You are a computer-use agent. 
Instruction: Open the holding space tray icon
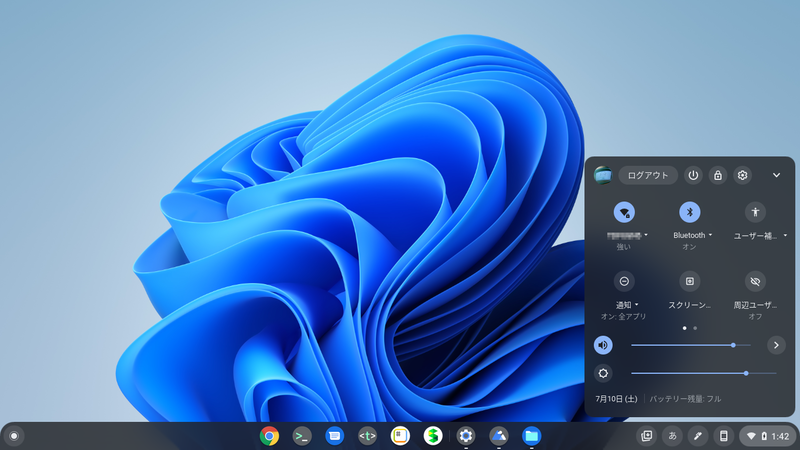[x=646, y=436]
